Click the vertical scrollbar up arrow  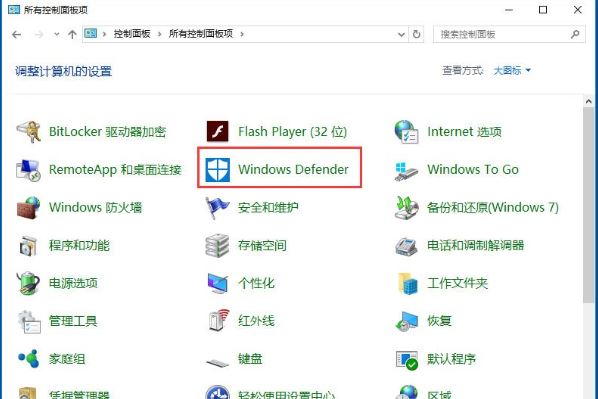click(588, 101)
